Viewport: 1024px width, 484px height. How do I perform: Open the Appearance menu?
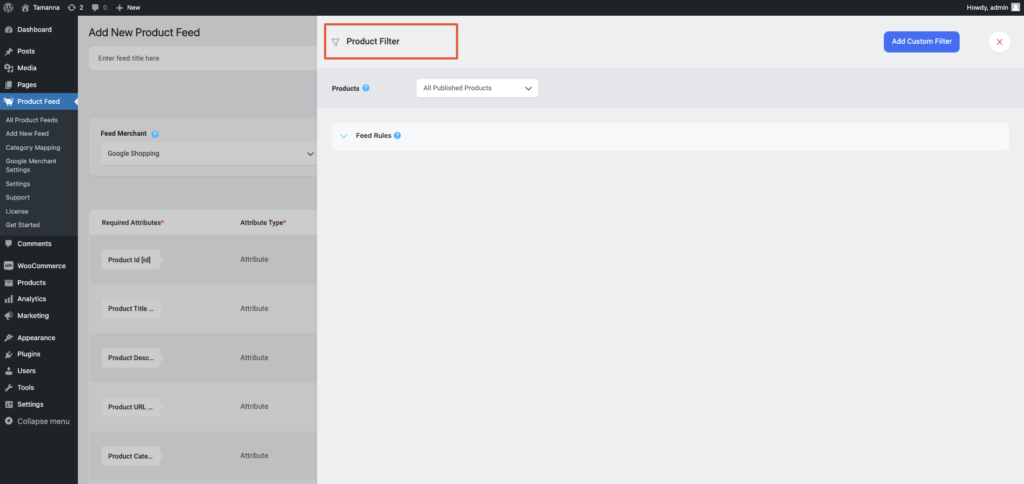tap(39, 338)
